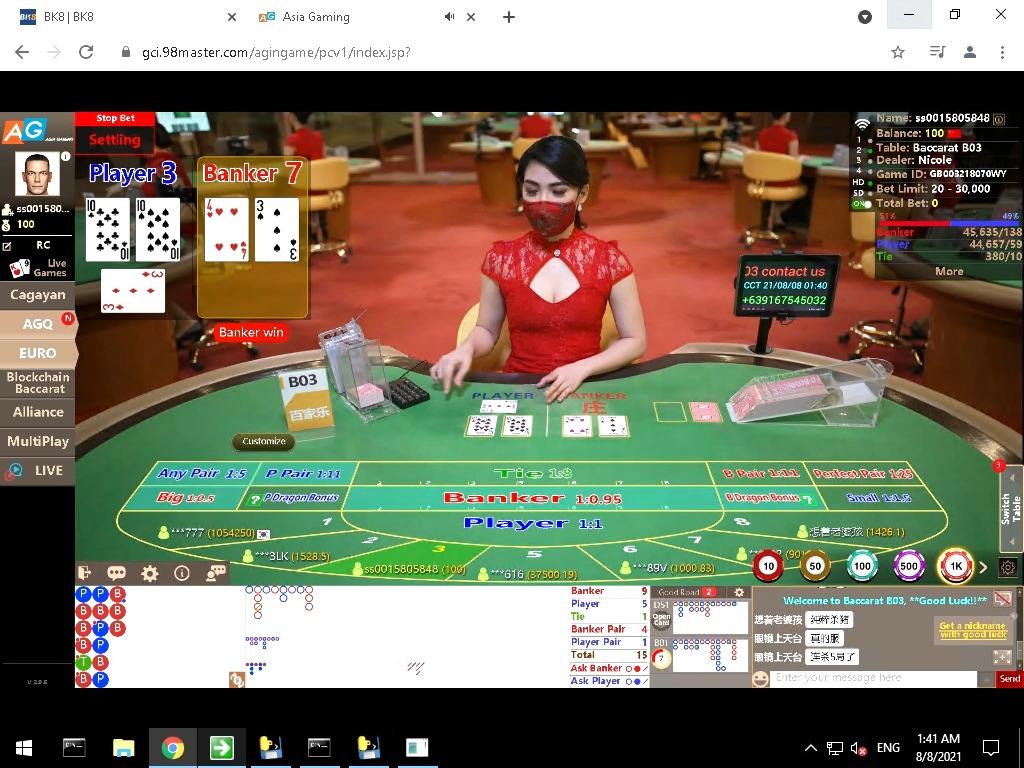This screenshot has width=1024, height=768.
Task: Click the hide chat messages icon
Action: coord(1002,598)
